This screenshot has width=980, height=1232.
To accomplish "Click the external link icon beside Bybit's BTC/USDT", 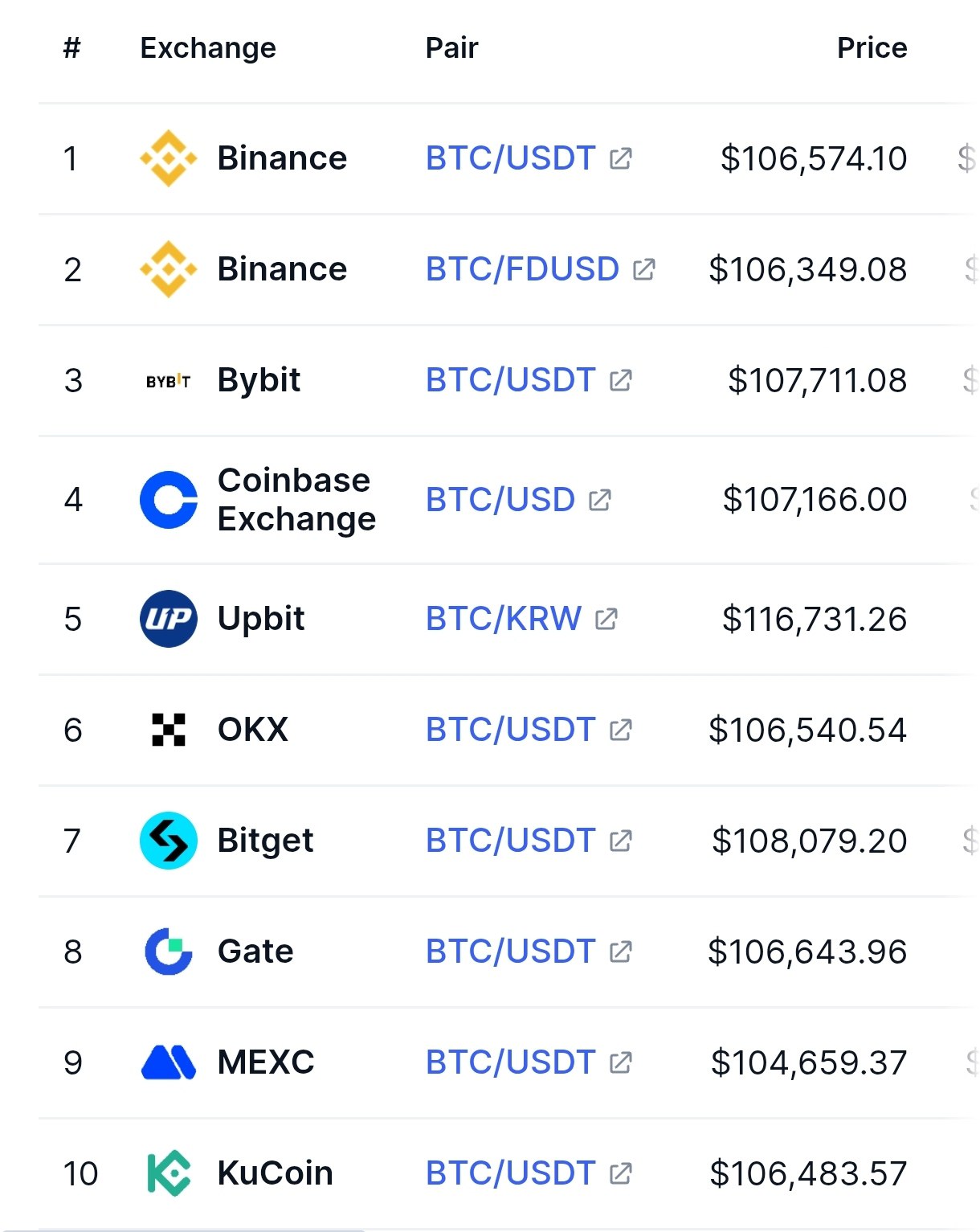I will click(x=621, y=380).
